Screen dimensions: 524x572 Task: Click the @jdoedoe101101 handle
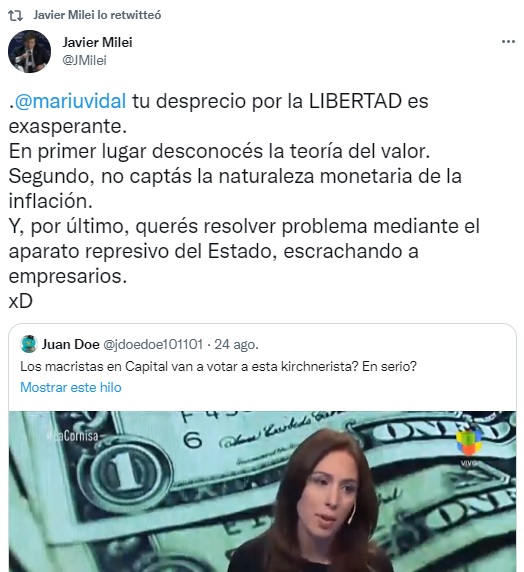click(x=153, y=344)
